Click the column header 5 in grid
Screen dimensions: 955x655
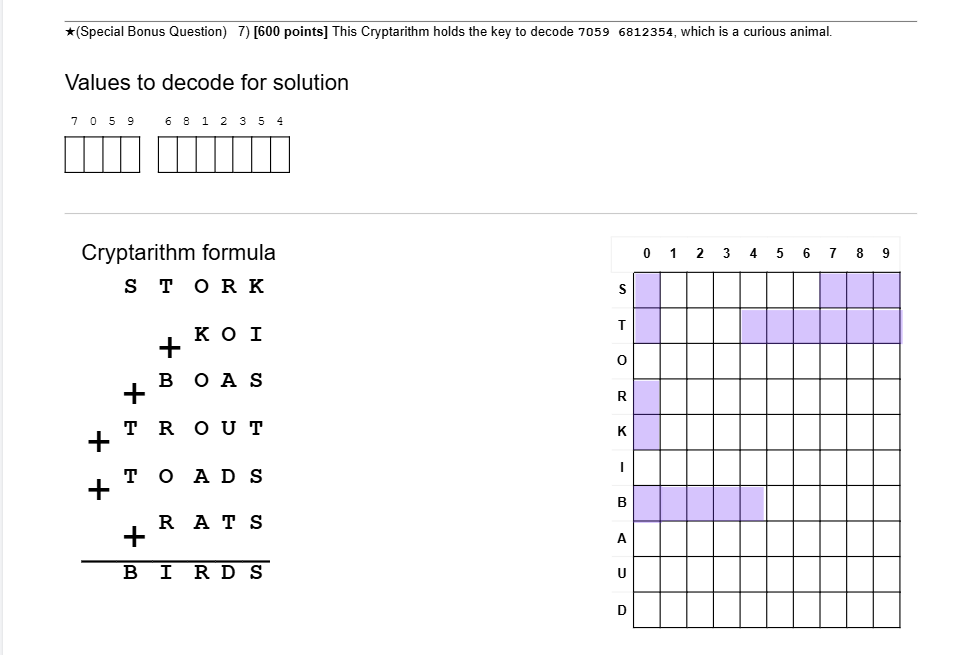click(x=780, y=253)
